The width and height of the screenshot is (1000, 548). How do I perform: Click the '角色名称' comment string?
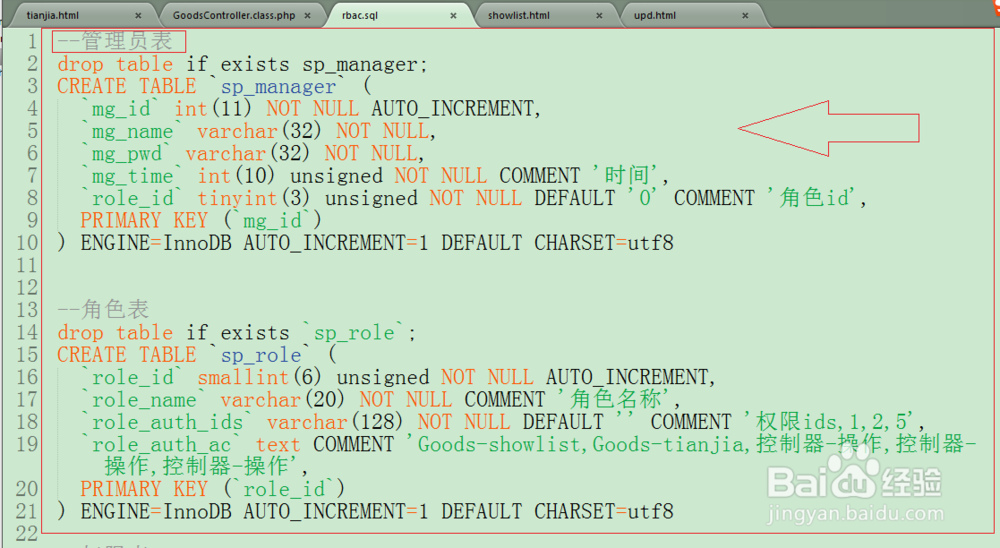click(x=615, y=399)
